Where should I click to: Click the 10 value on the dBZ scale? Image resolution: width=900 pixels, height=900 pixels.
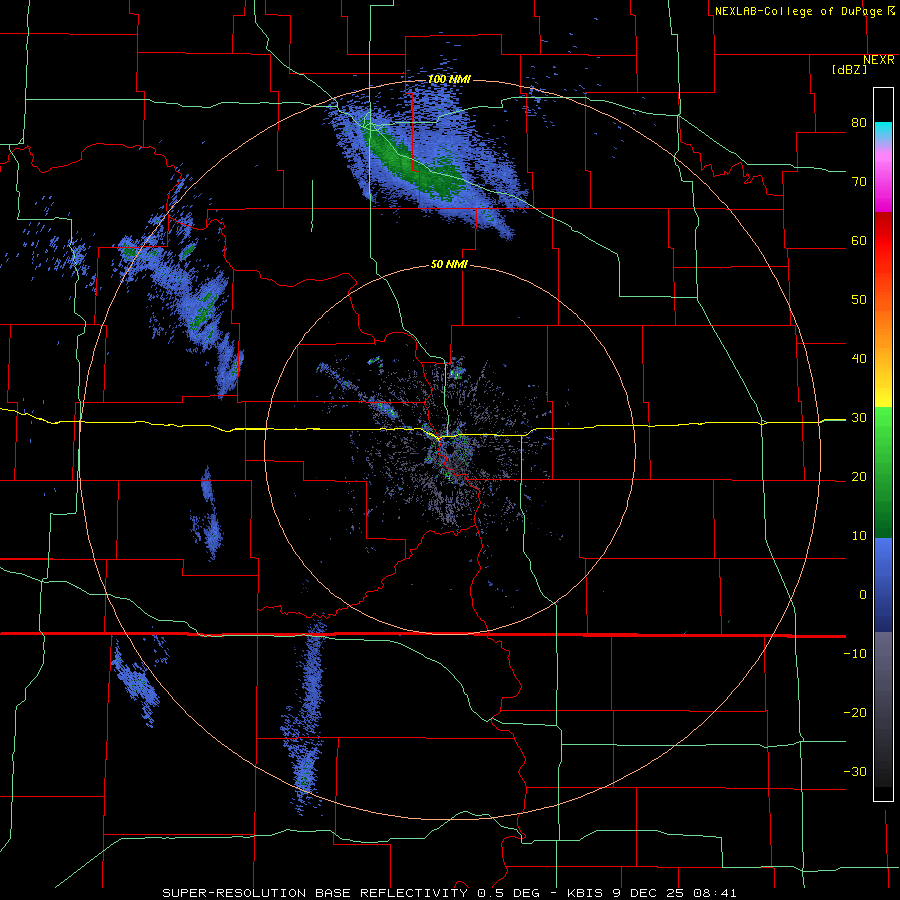pyautogui.click(x=859, y=536)
